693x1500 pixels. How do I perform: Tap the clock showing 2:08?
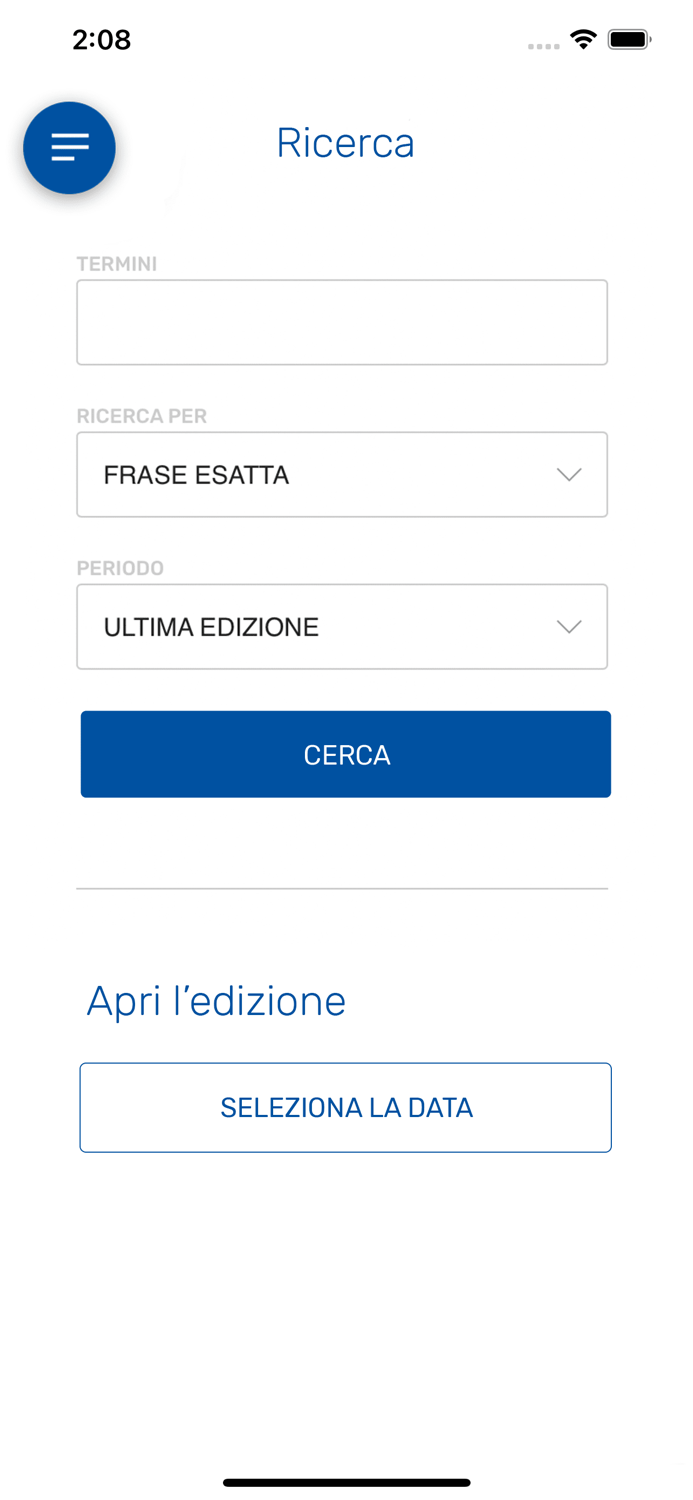click(101, 39)
